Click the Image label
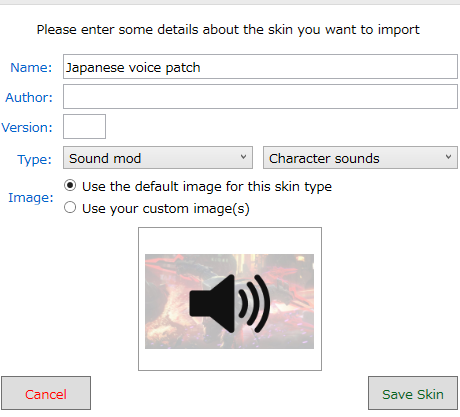This screenshot has width=460, height=417. [x=31, y=198]
